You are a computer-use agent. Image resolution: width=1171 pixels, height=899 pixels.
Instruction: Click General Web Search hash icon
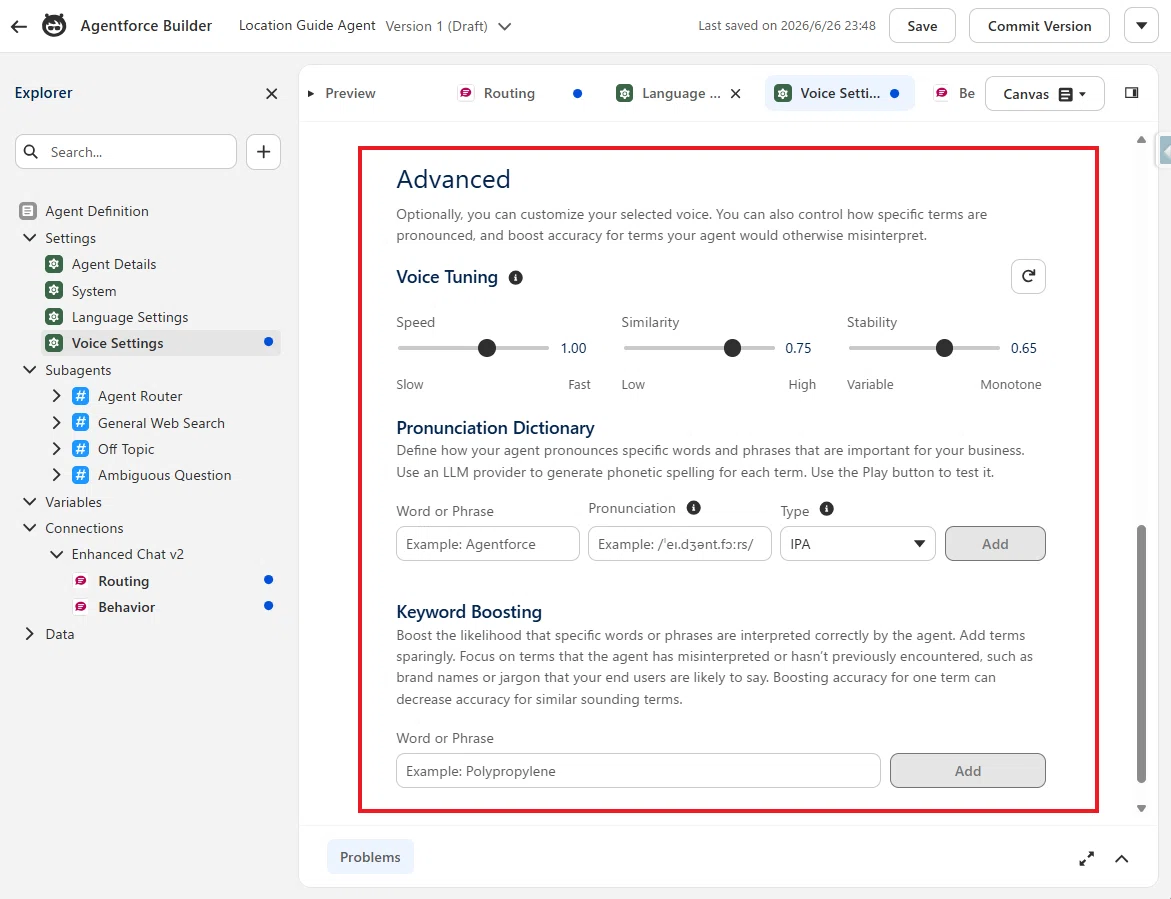[x=81, y=423]
